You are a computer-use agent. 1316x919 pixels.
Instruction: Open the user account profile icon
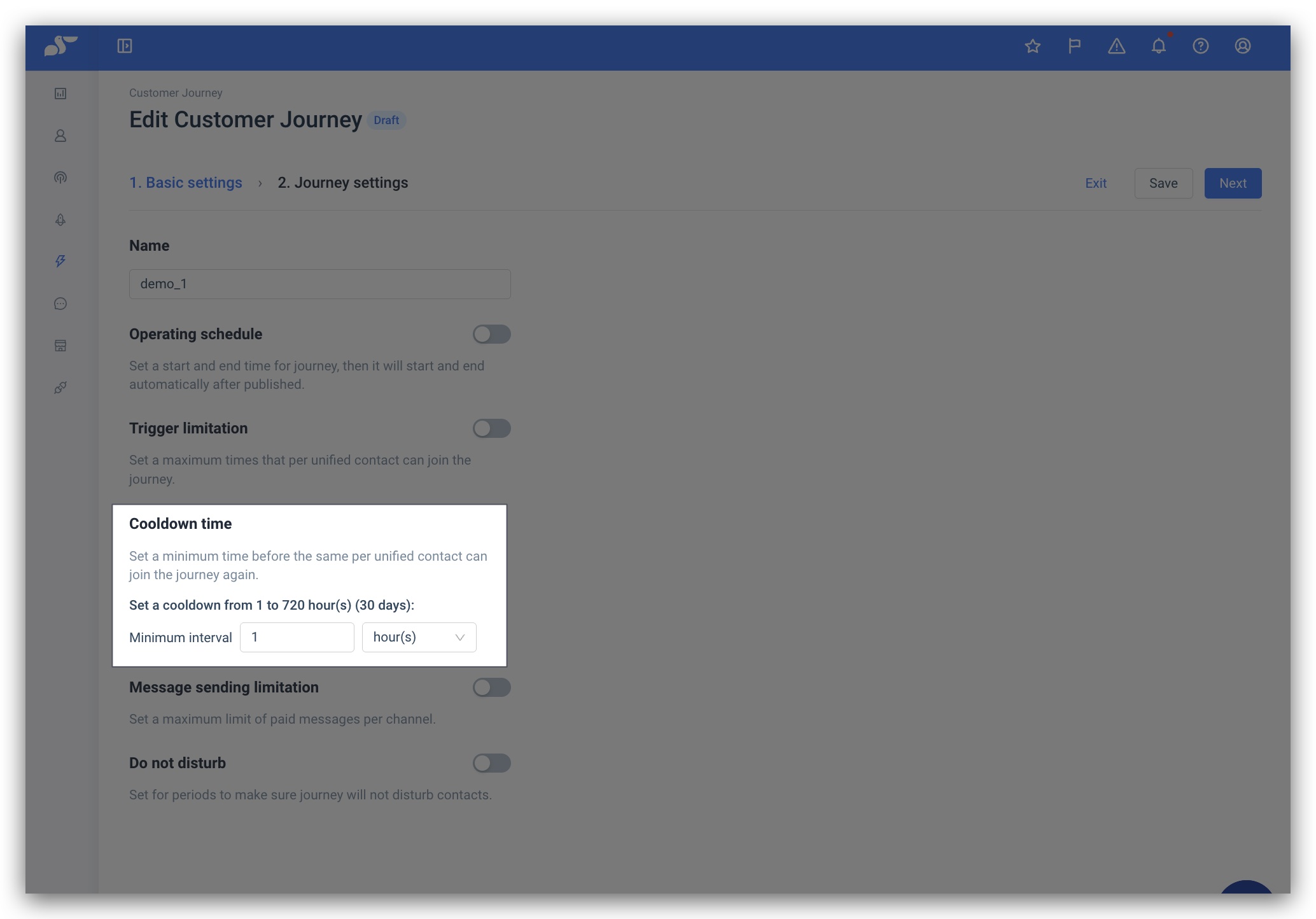(1243, 46)
